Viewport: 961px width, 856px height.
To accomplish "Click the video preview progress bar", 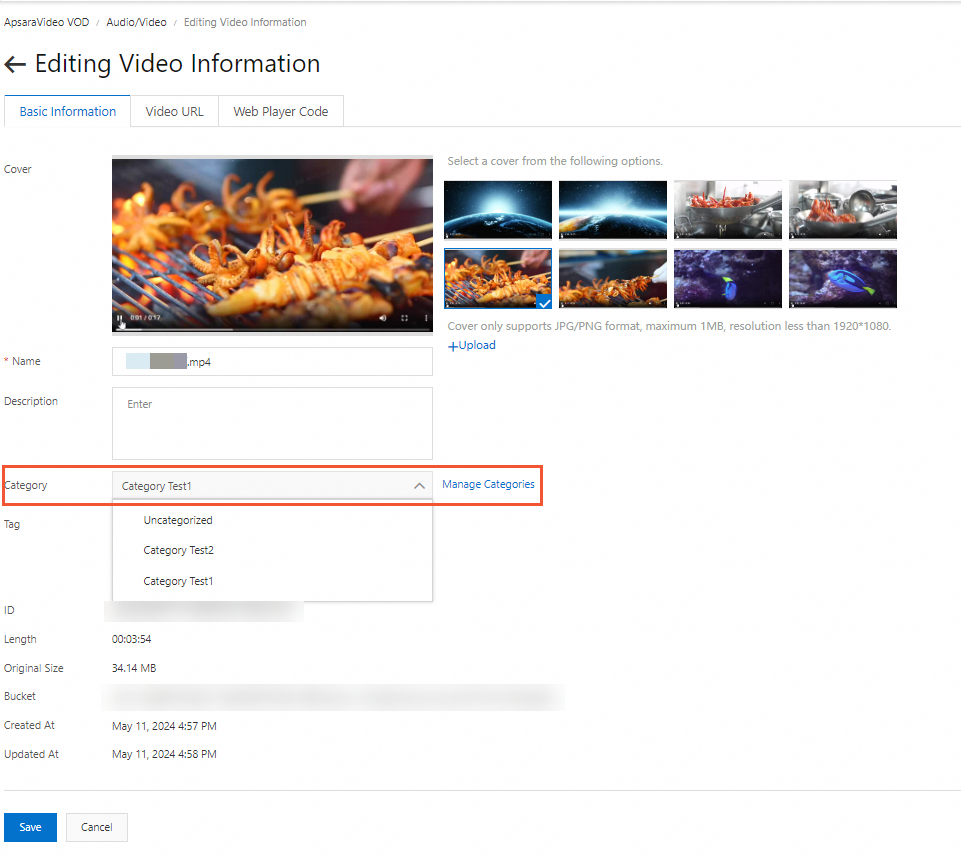I will pyautogui.click(x=272, y=330).
